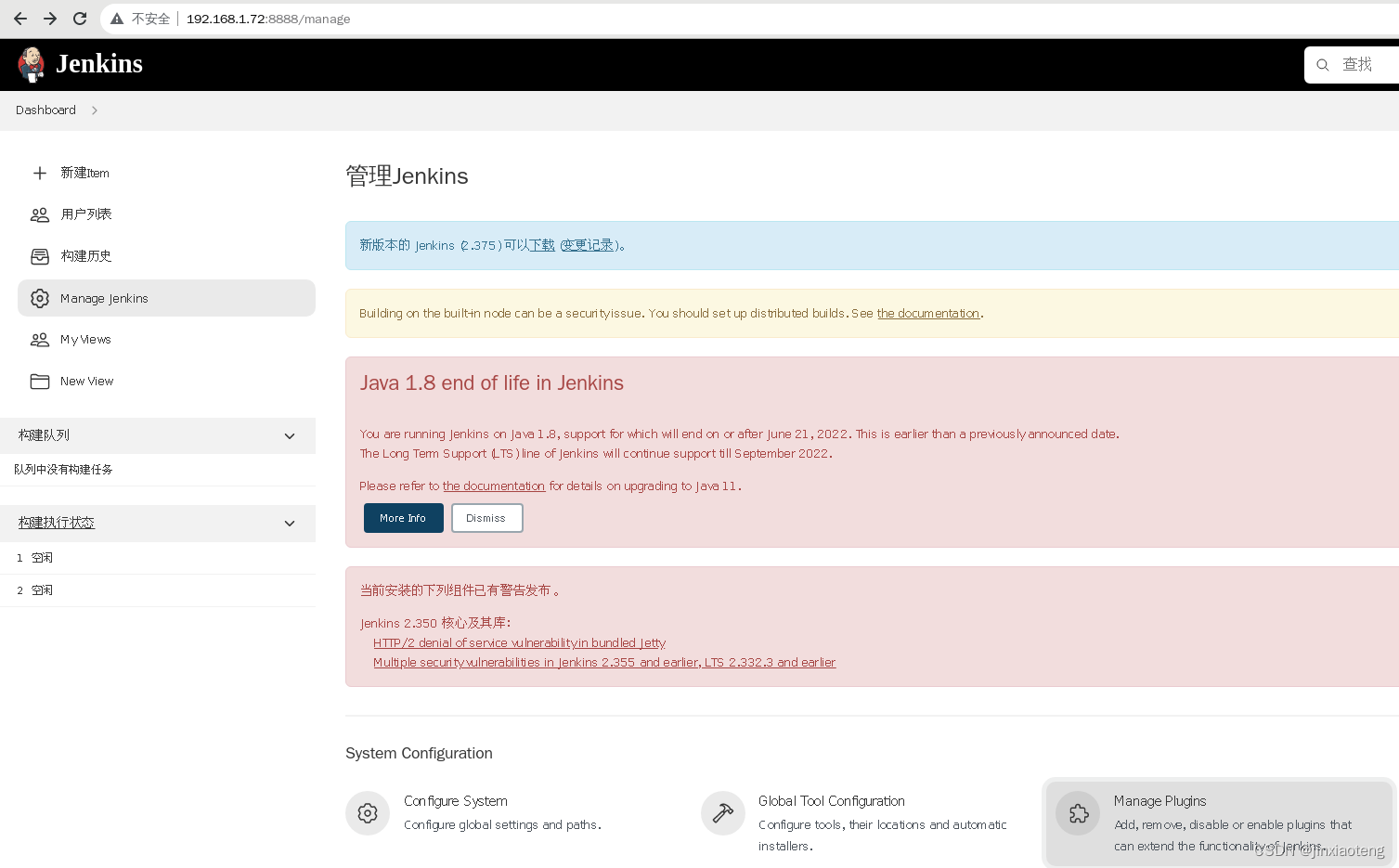
Task: Click the gear icon beside Manage Jenkins
Action: [40, 298]
